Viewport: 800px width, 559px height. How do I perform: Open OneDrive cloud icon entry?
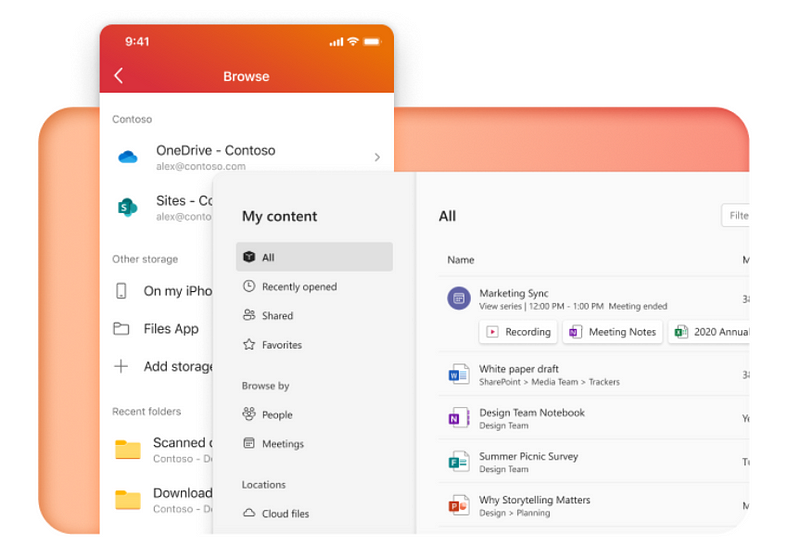point(128,157)
